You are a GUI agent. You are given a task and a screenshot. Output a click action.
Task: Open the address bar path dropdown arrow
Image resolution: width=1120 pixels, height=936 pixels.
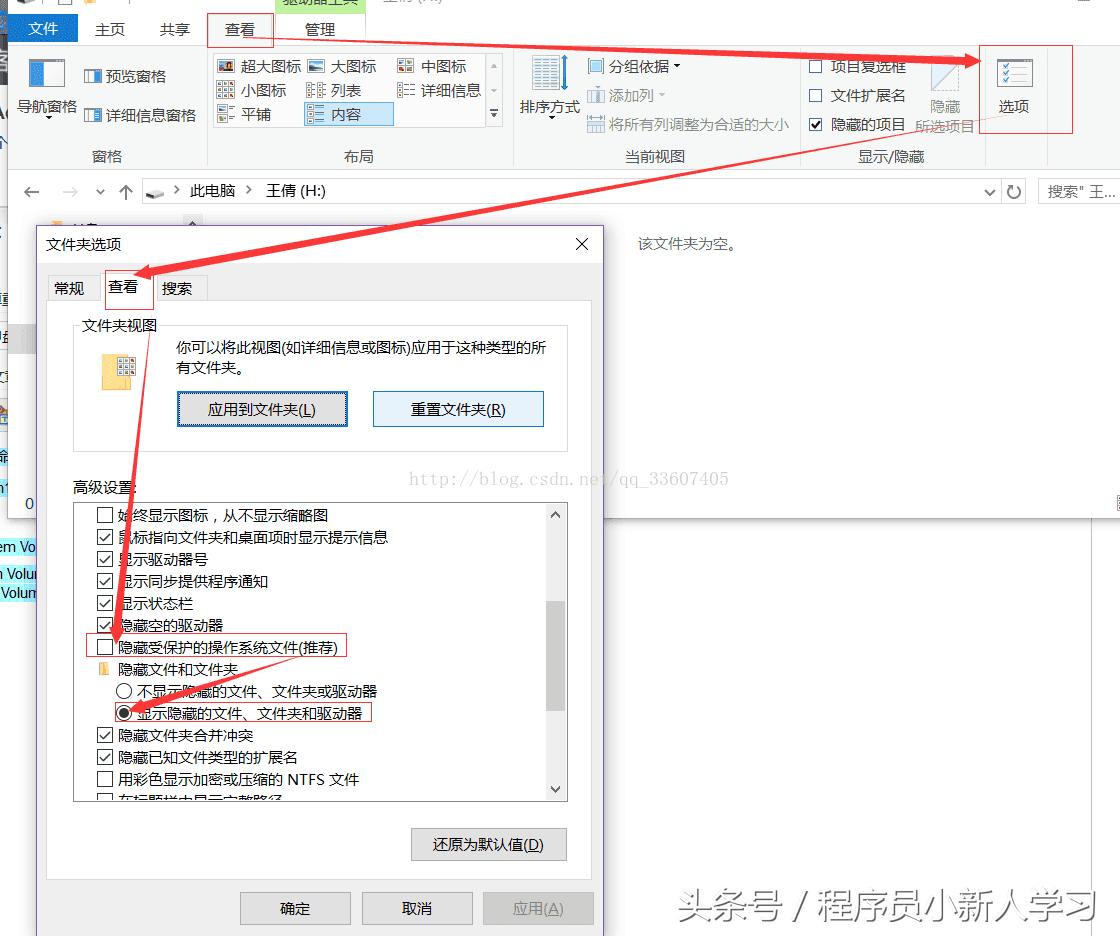point(988,191)
